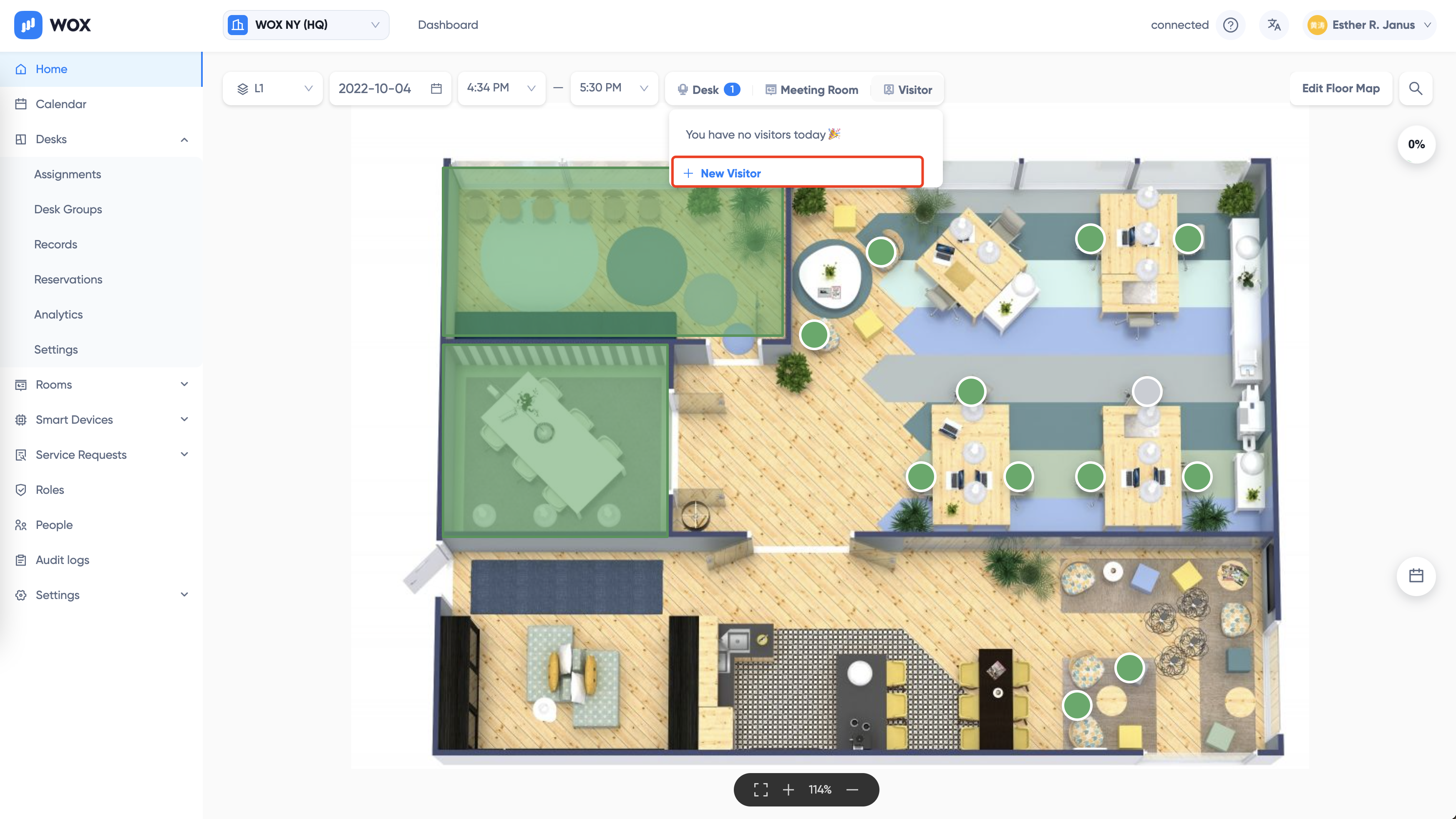Screen dimensions: 1456x819
Task: Click the 114% zoom level
Action: (820, 790)
